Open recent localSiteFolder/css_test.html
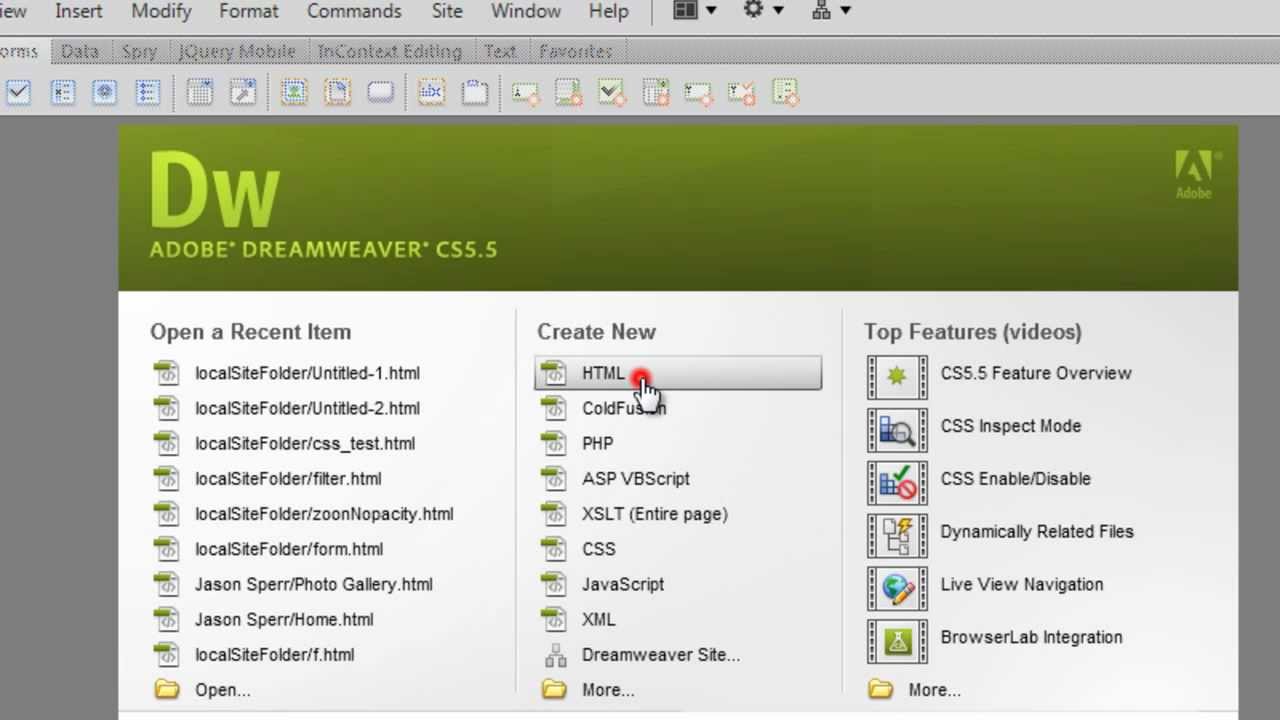Screen dimensions: 1280x720 (x=305, y=443)
